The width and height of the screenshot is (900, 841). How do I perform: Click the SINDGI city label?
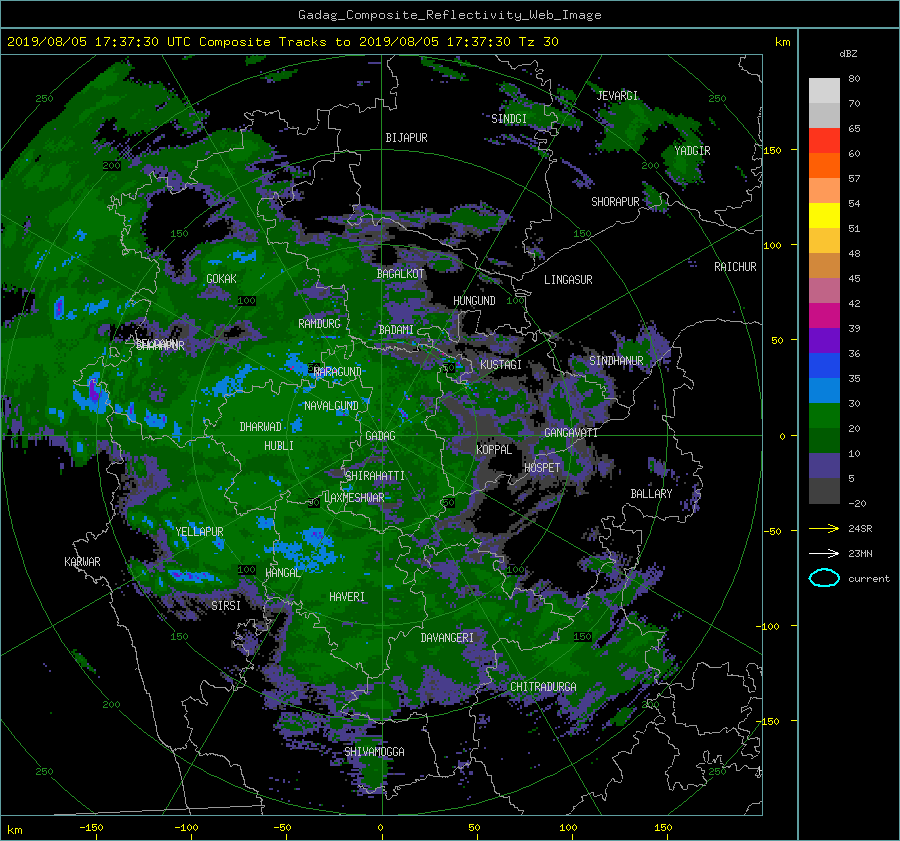pos(509,119)
